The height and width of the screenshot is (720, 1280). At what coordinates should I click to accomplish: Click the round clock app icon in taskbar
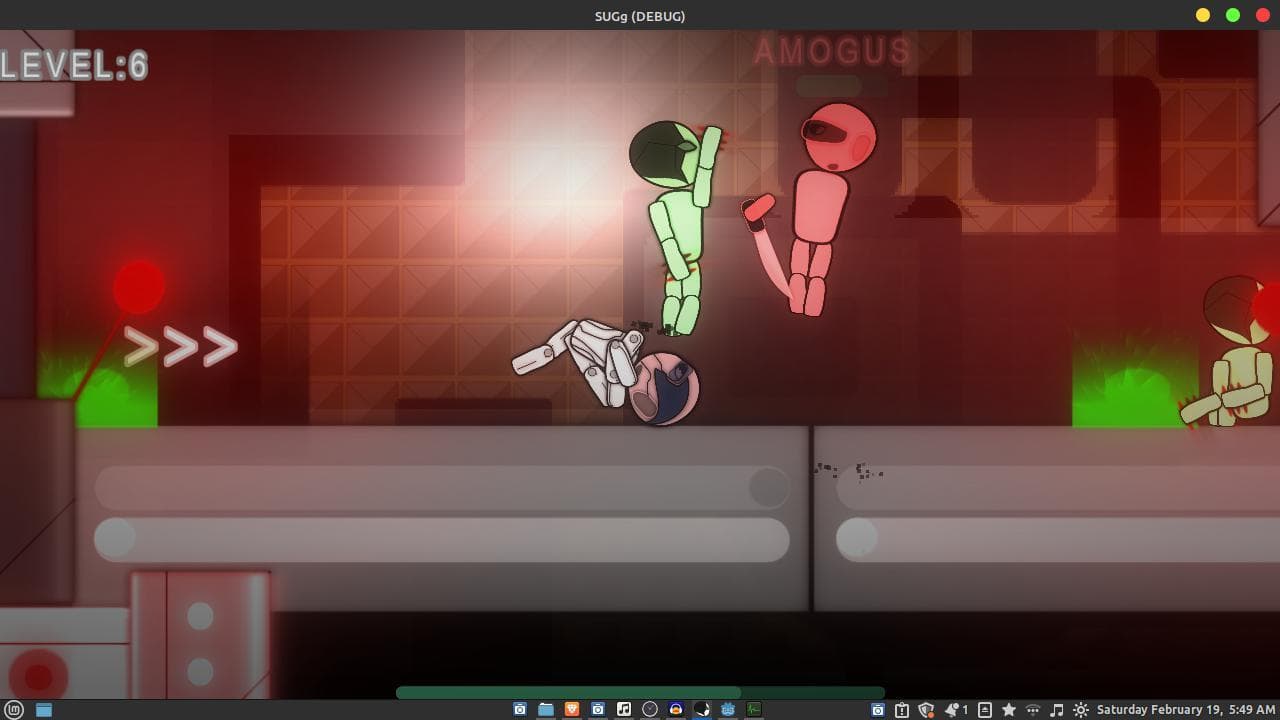coord(650,709)
